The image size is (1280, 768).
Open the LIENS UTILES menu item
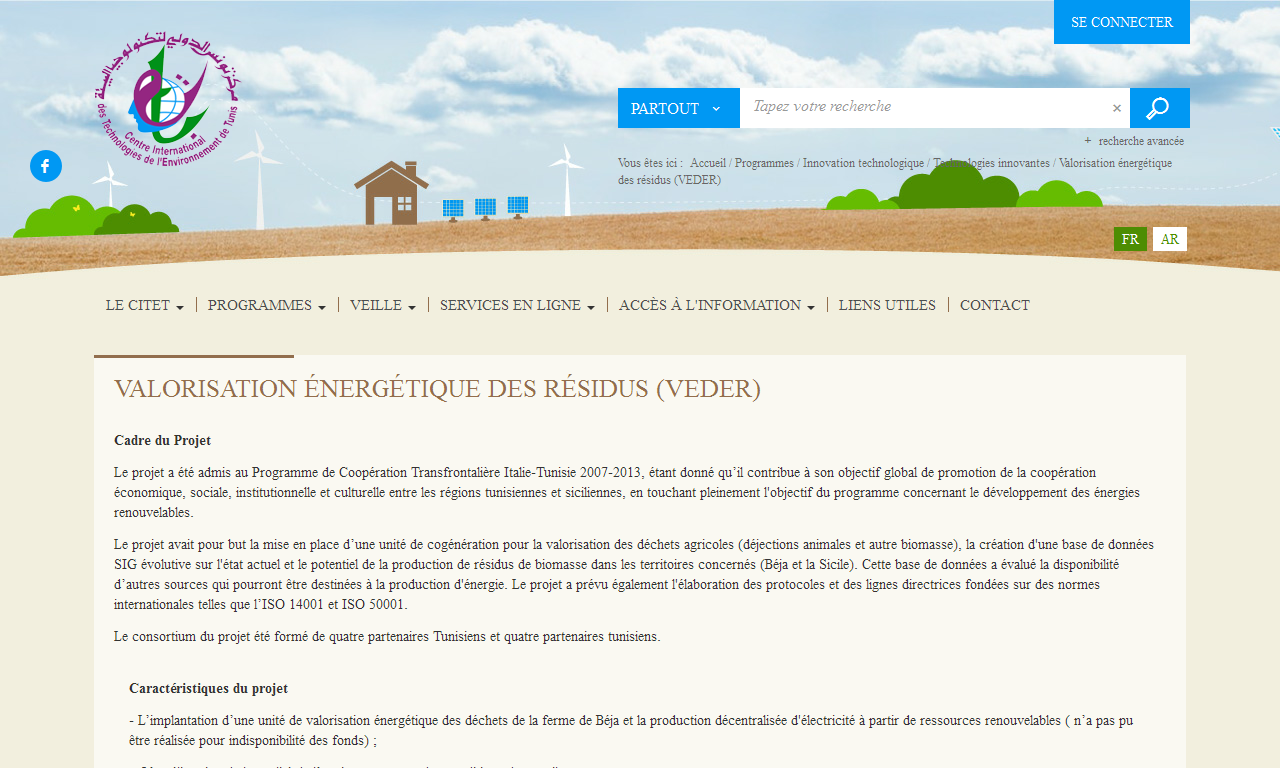887,305
